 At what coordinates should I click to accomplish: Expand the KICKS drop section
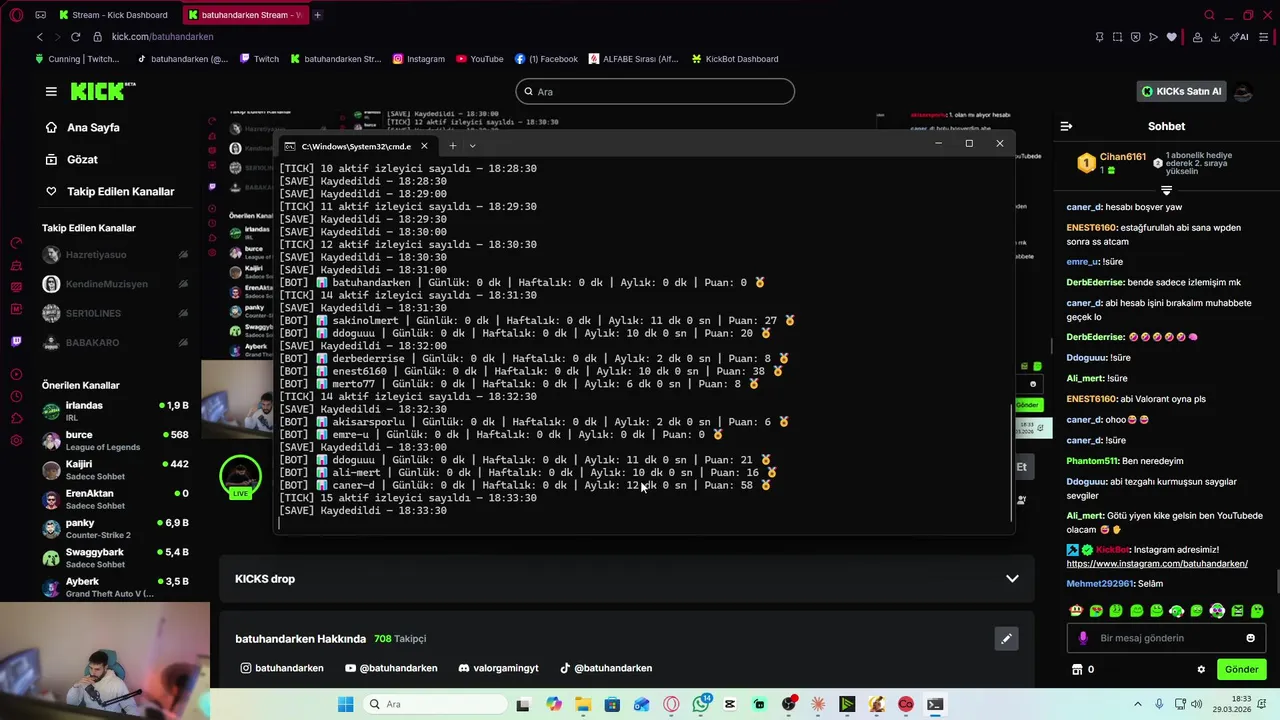1012,579
